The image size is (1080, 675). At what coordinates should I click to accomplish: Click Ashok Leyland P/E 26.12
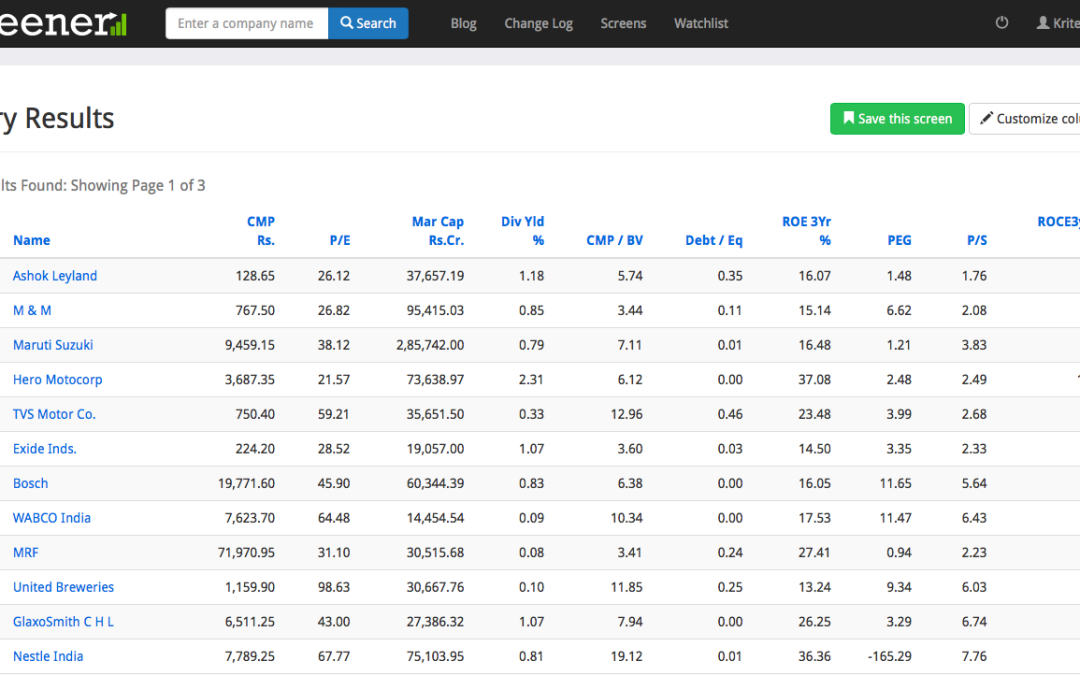point(334,276)
